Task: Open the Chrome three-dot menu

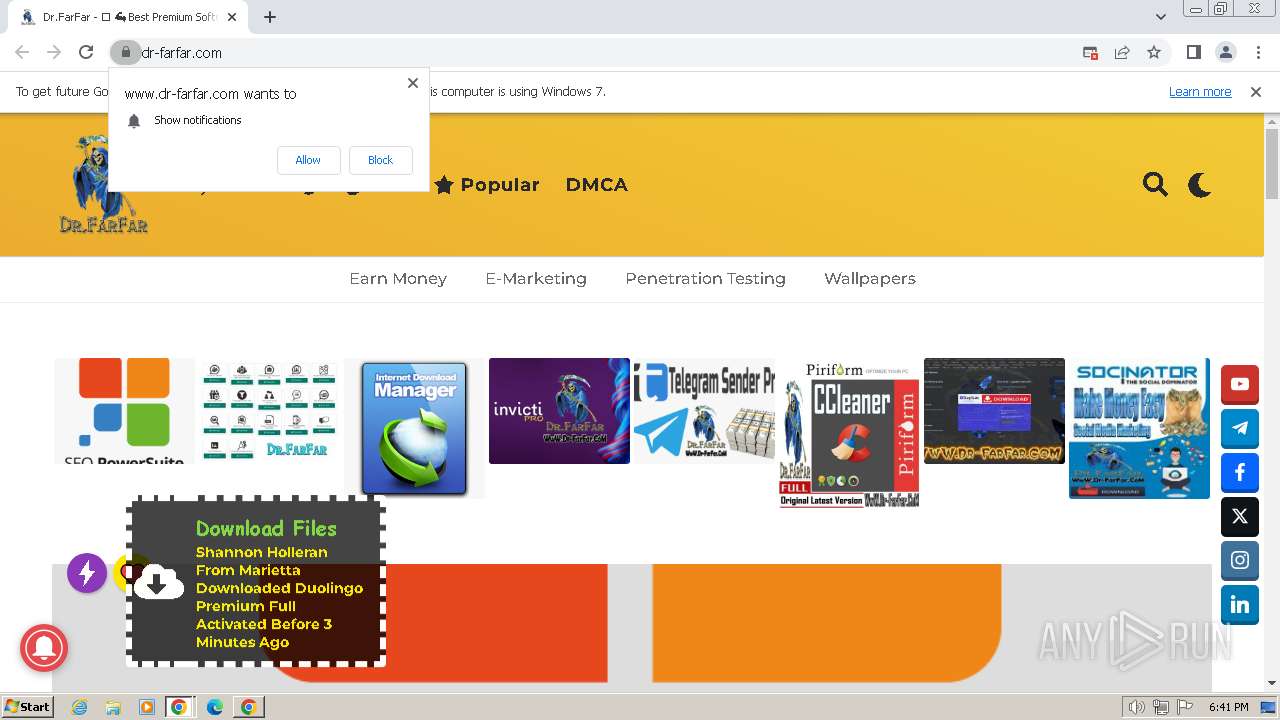Action: [1259, 52]
